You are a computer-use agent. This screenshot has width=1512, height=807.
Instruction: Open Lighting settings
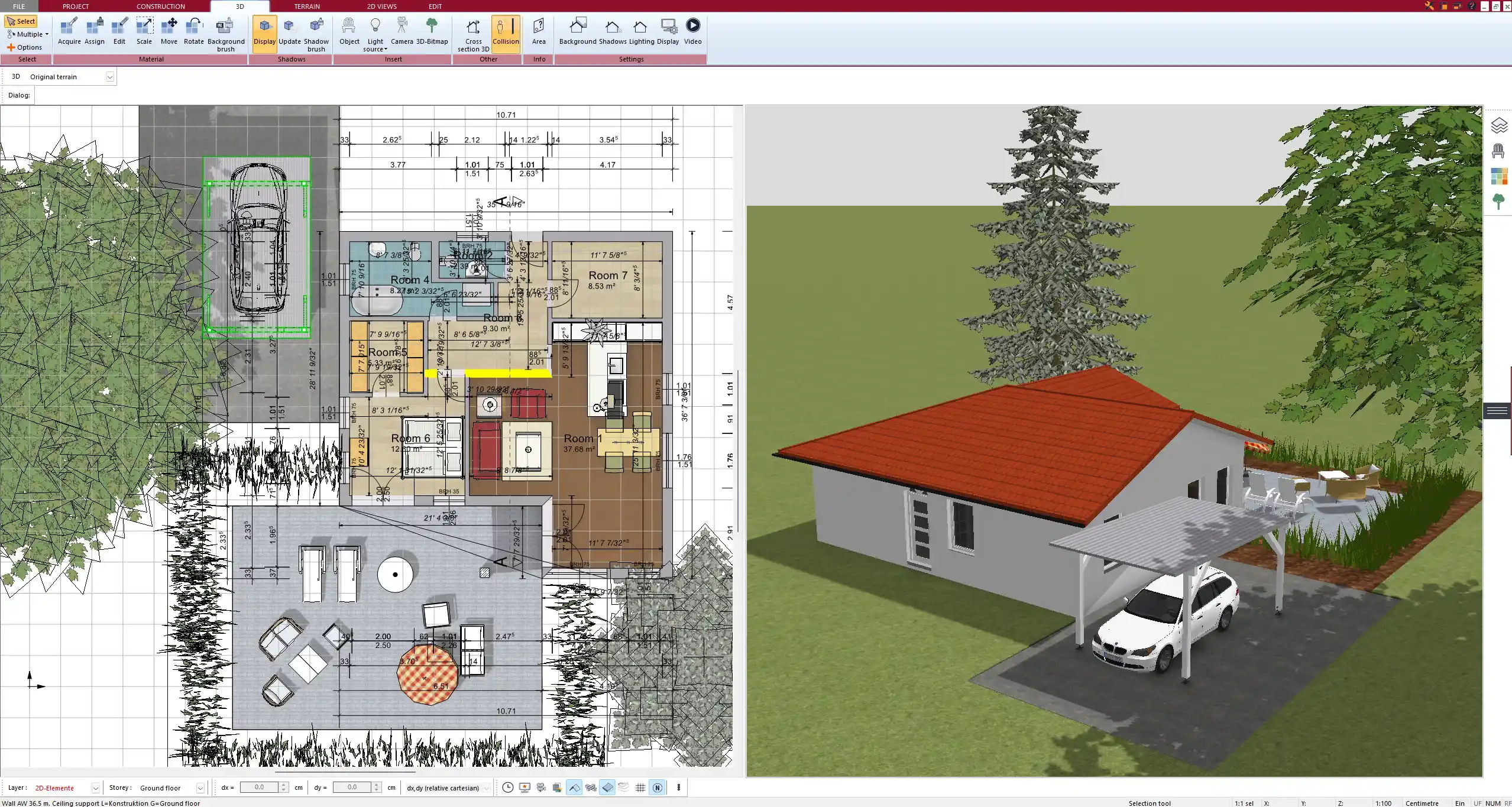[642, 32]
